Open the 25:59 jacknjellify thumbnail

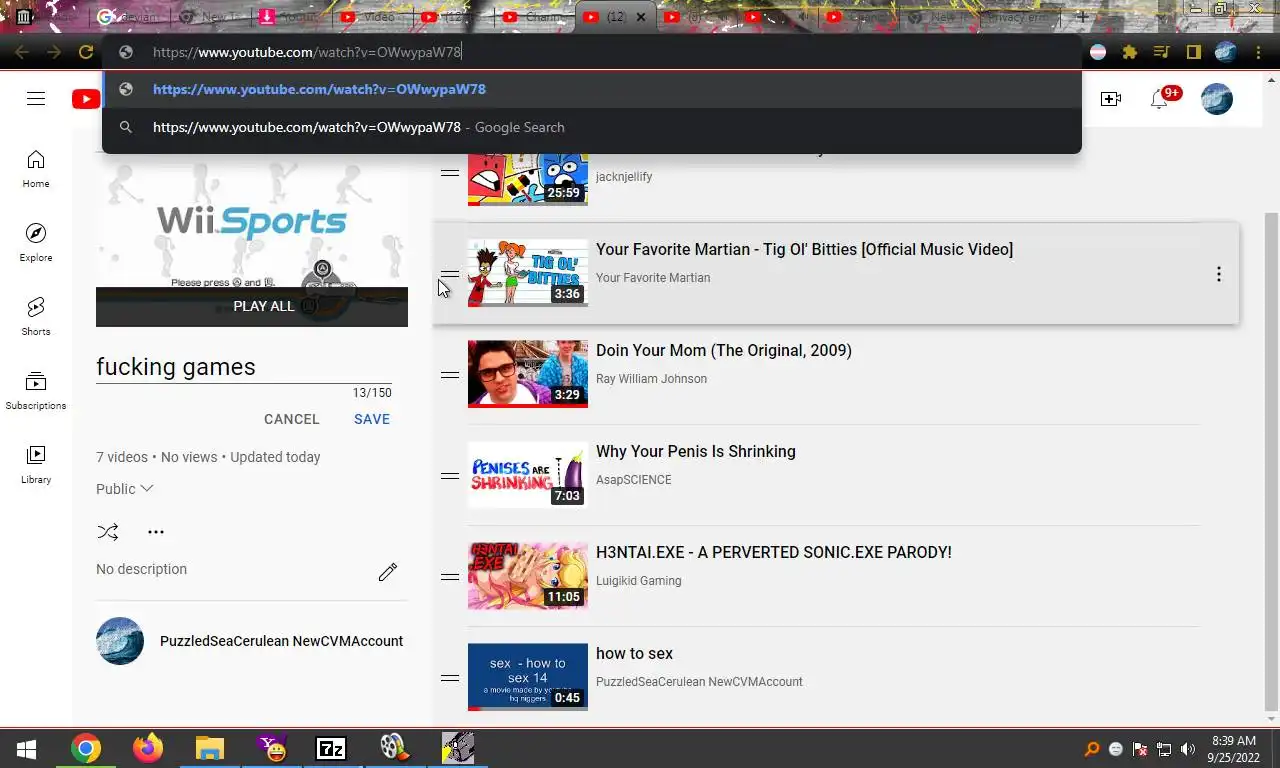click(x=528, y=180)
